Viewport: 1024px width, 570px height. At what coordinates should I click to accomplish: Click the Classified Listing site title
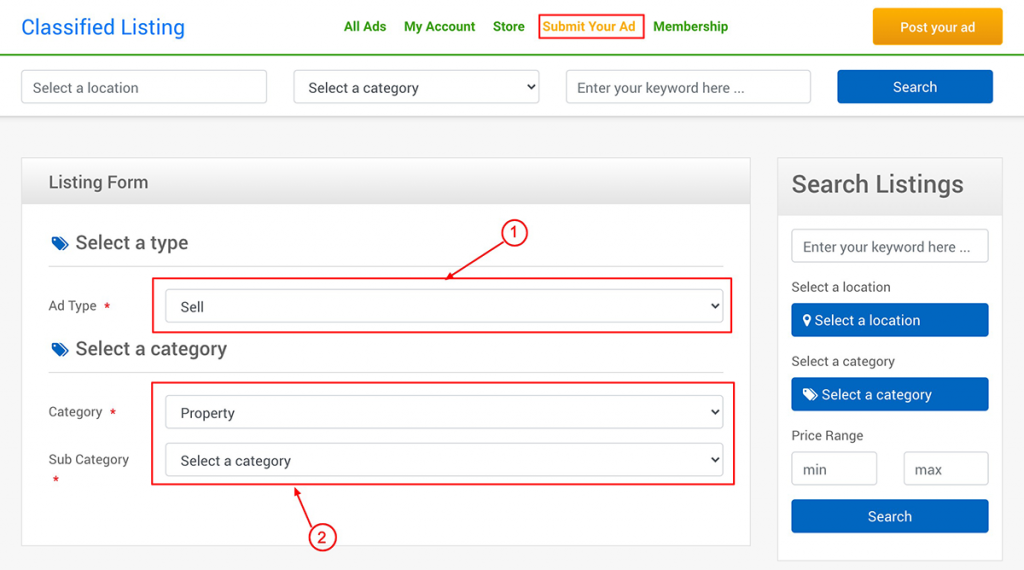coord(103,27)
